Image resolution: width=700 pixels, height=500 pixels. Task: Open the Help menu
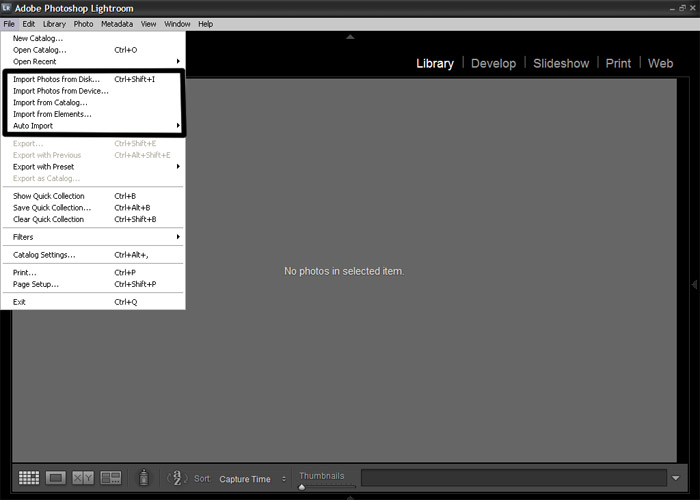(206, 24)
